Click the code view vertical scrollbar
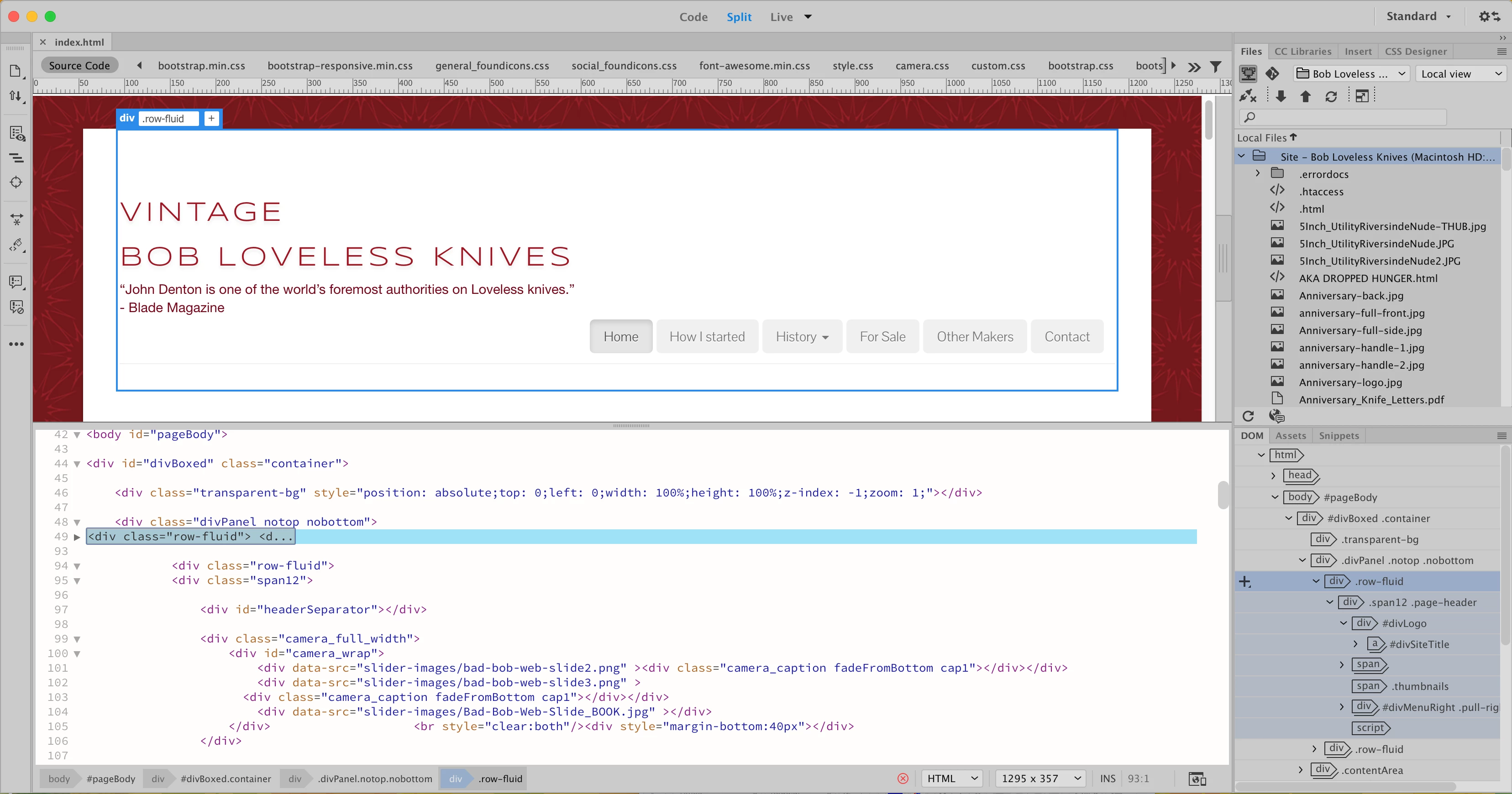Viewport: 1512px width, 794px height. point(1223,496)
